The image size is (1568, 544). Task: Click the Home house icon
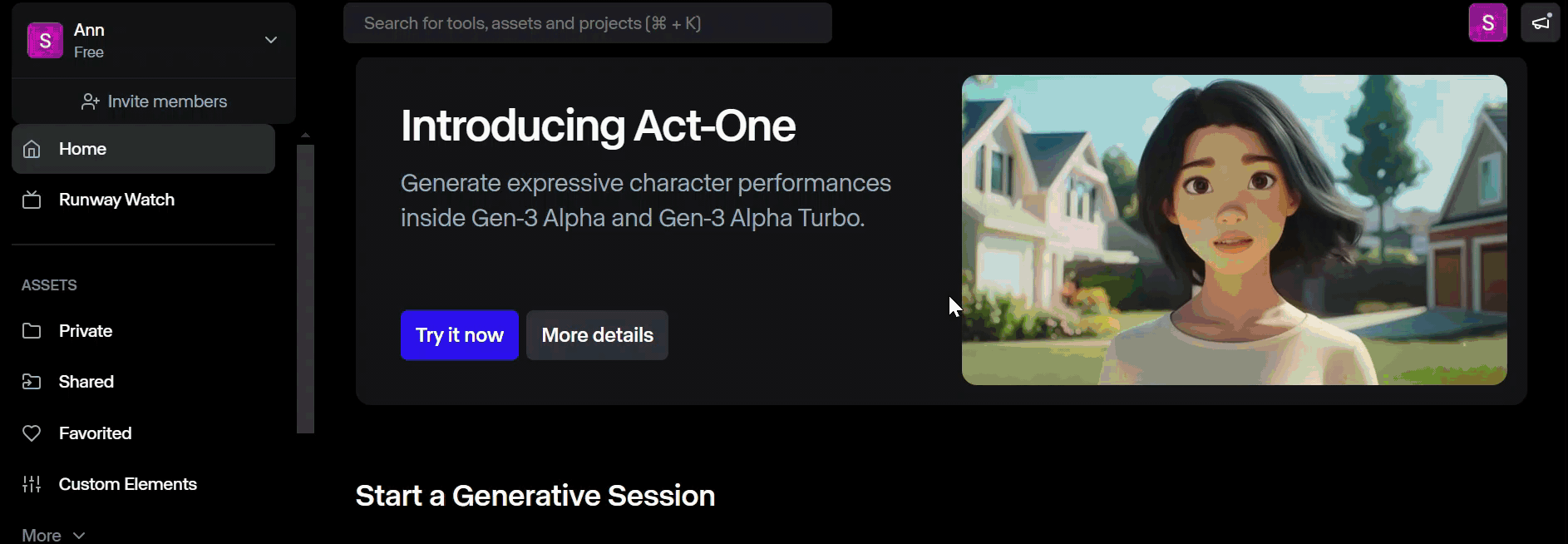pos(32,149)
